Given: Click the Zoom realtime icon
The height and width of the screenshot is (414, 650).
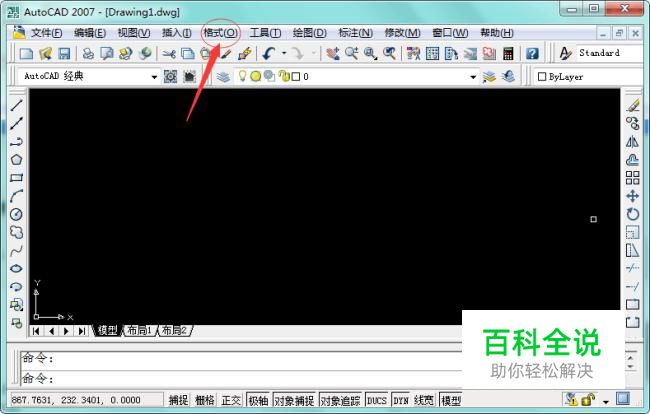Looking at the screenshot, I should click(x=352, y=53).
